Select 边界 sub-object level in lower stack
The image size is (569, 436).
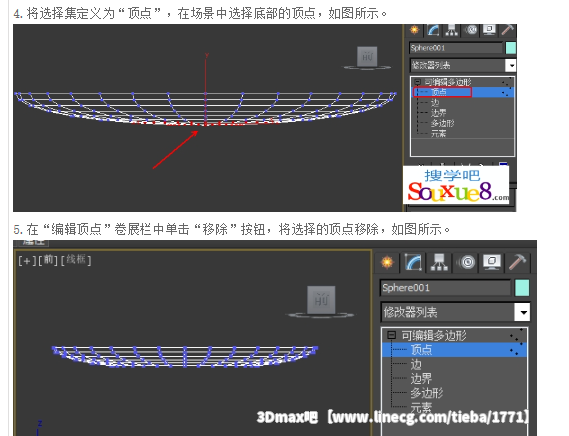421,379
